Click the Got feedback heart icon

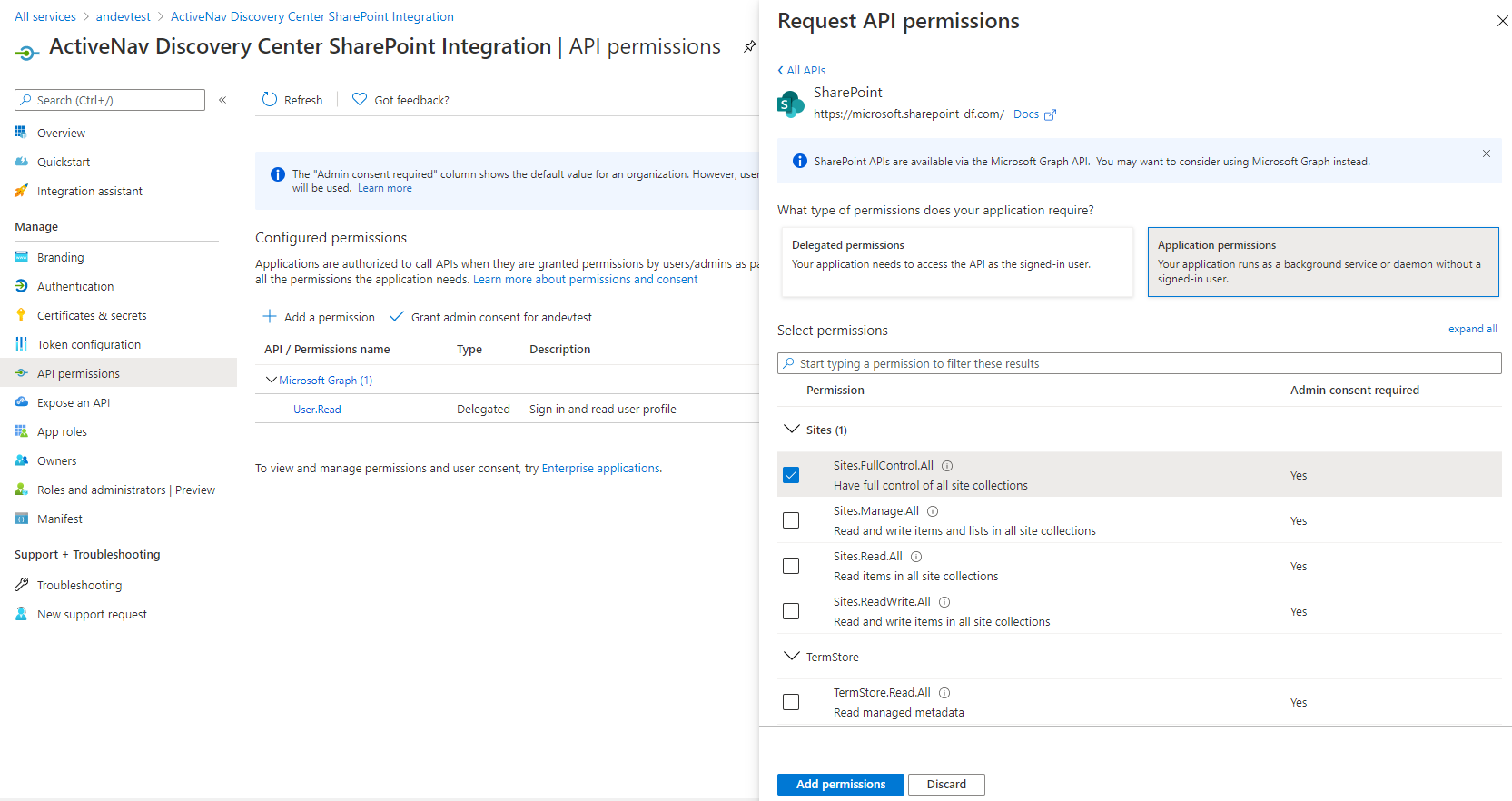point(360,99)
